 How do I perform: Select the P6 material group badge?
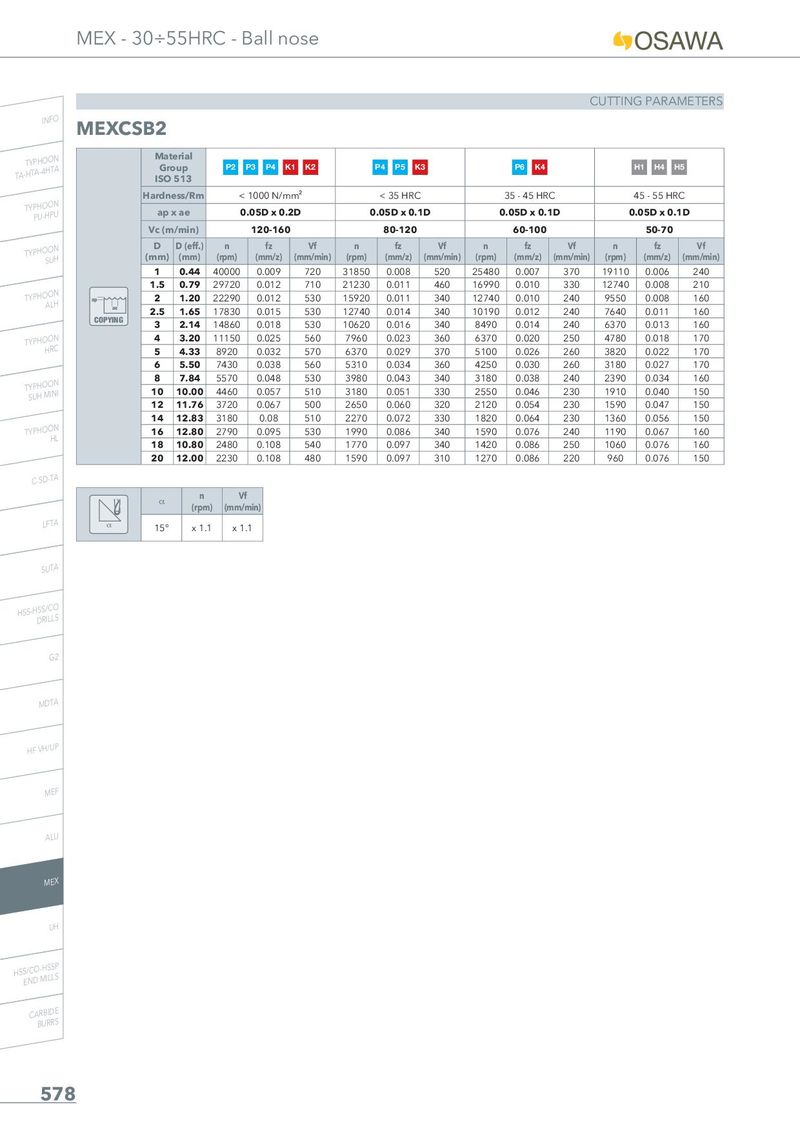pos(519,167)
